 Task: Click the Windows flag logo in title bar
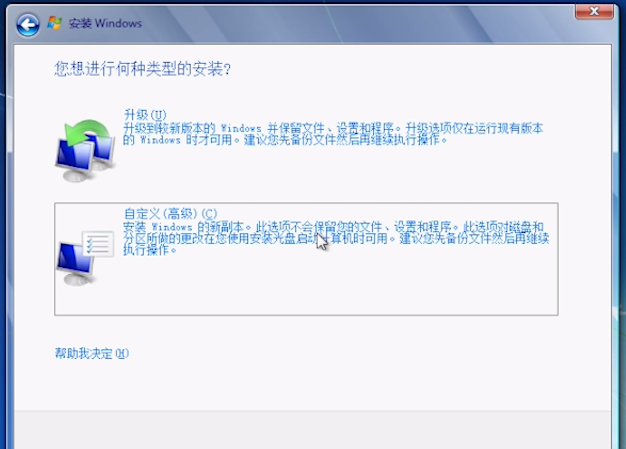point(54,23)
